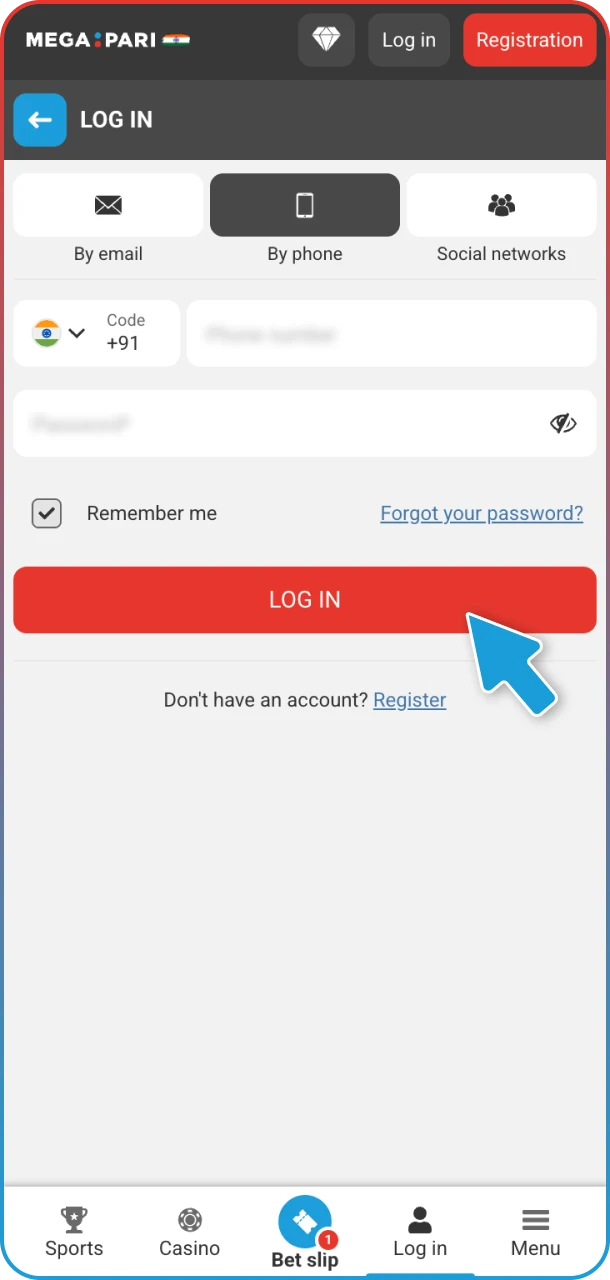Image resolution: width=610 pixels, height=1280 pixels.
Task: Open the Social networks people icon
Action: coord(501,205)
